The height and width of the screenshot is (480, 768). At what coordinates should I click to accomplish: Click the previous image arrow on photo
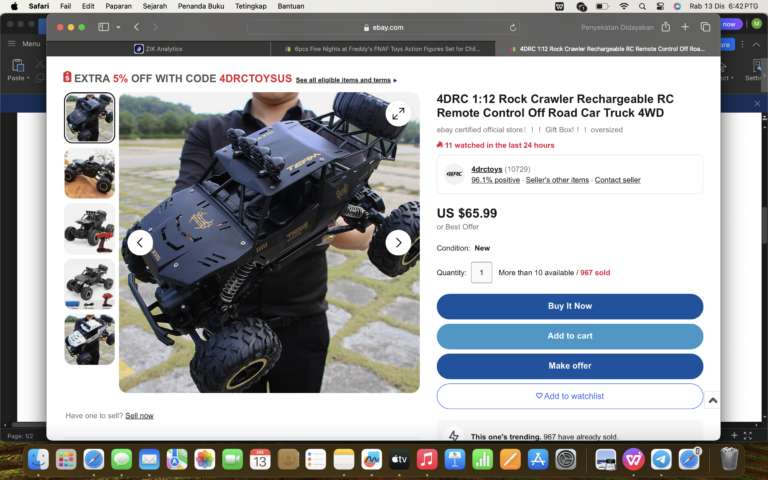point(140,242)
